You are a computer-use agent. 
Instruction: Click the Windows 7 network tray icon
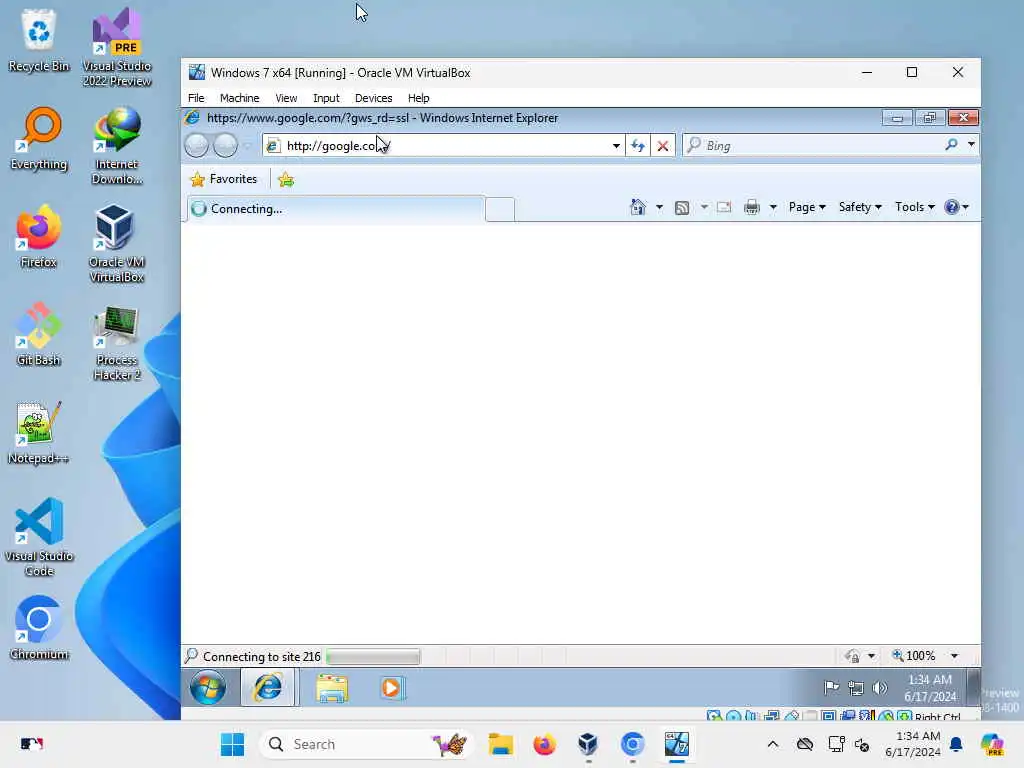point(856,688)
